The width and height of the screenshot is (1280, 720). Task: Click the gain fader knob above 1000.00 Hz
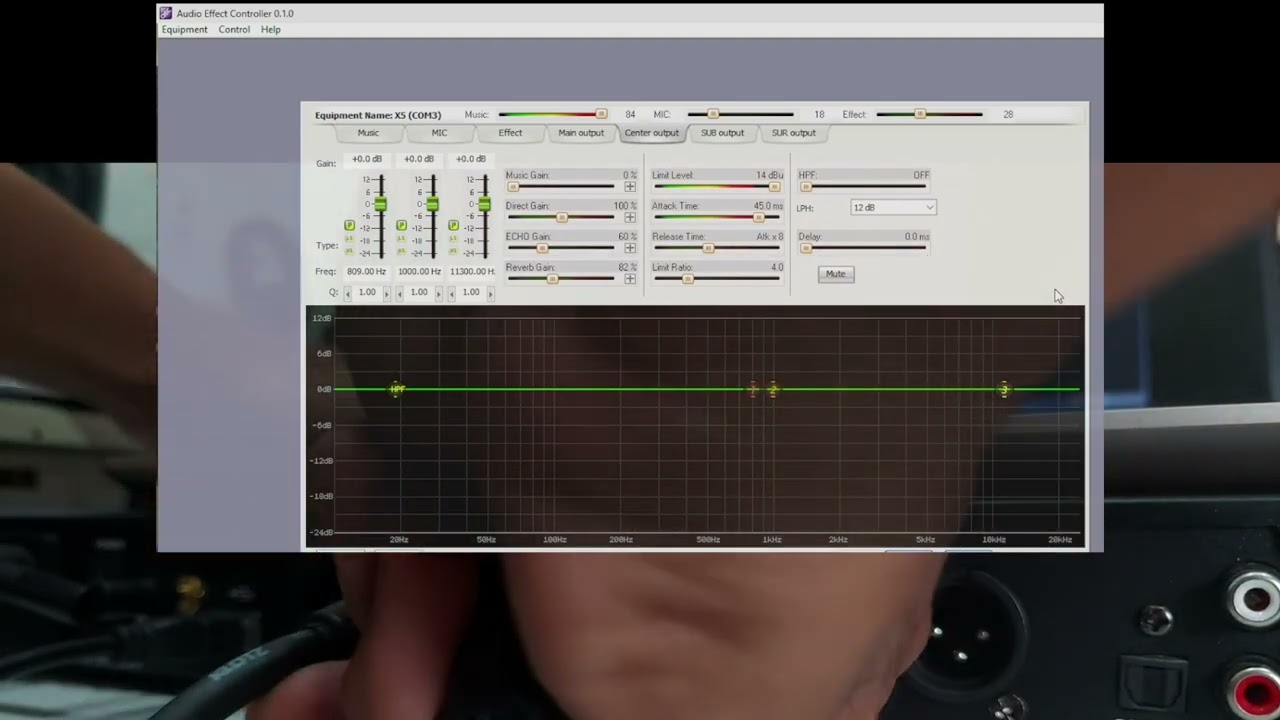432,204
